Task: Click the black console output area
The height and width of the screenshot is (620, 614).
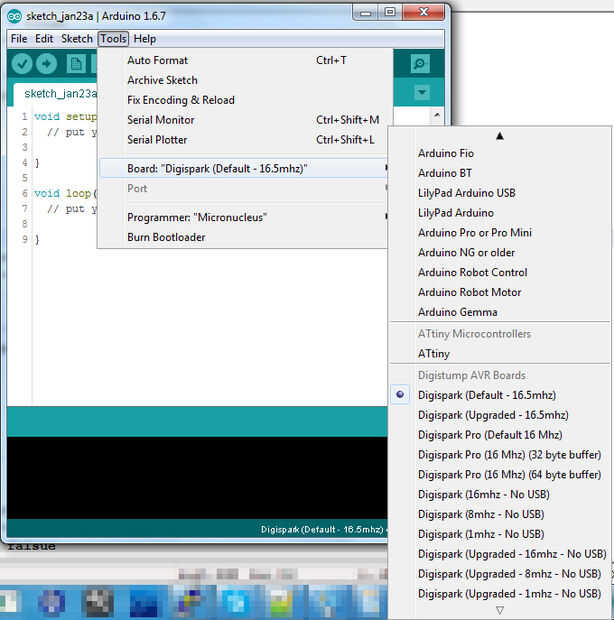Action: coord(197,478)
